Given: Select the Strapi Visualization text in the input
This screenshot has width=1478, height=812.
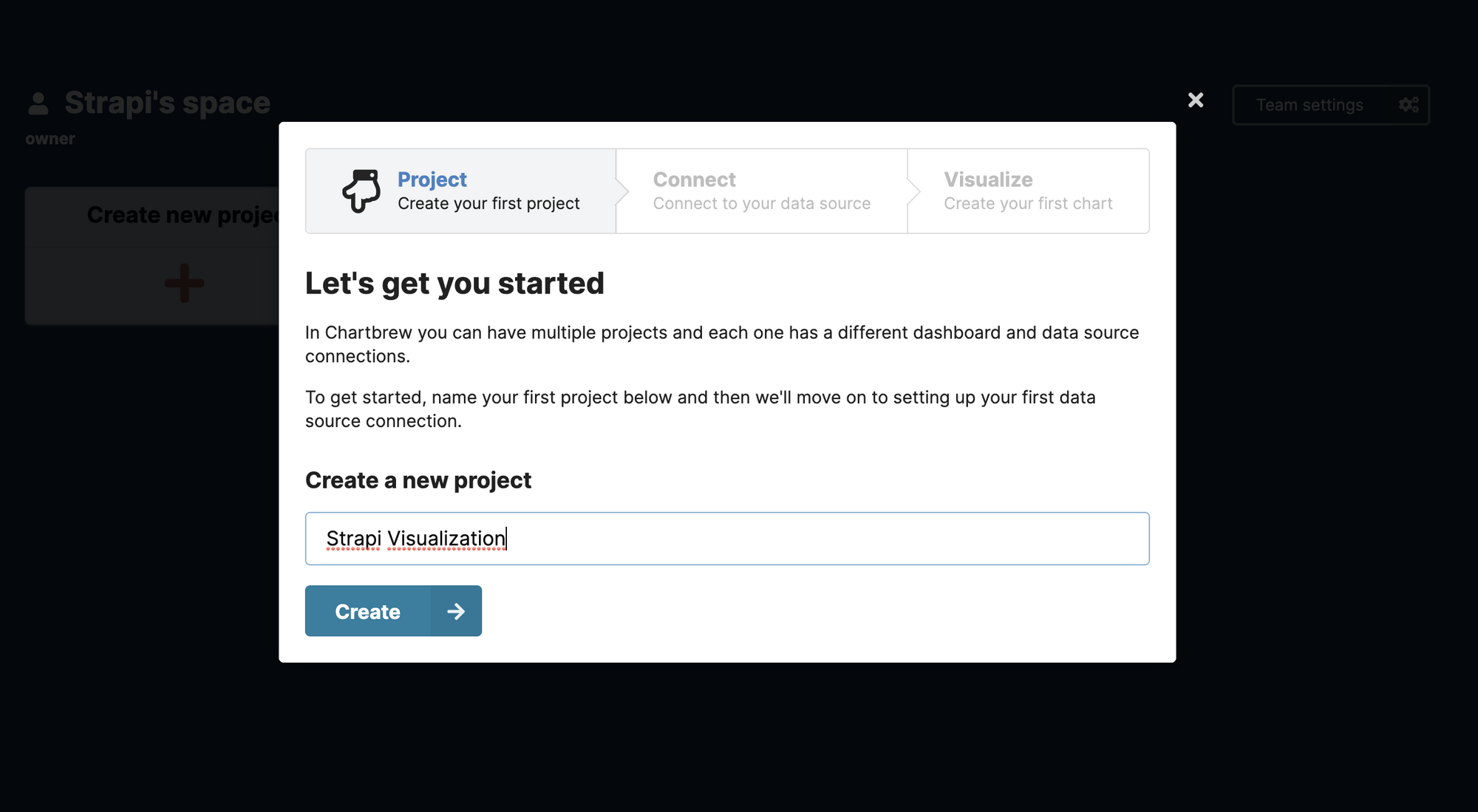Looking at the screenshot, I should [x=416, y=538].
